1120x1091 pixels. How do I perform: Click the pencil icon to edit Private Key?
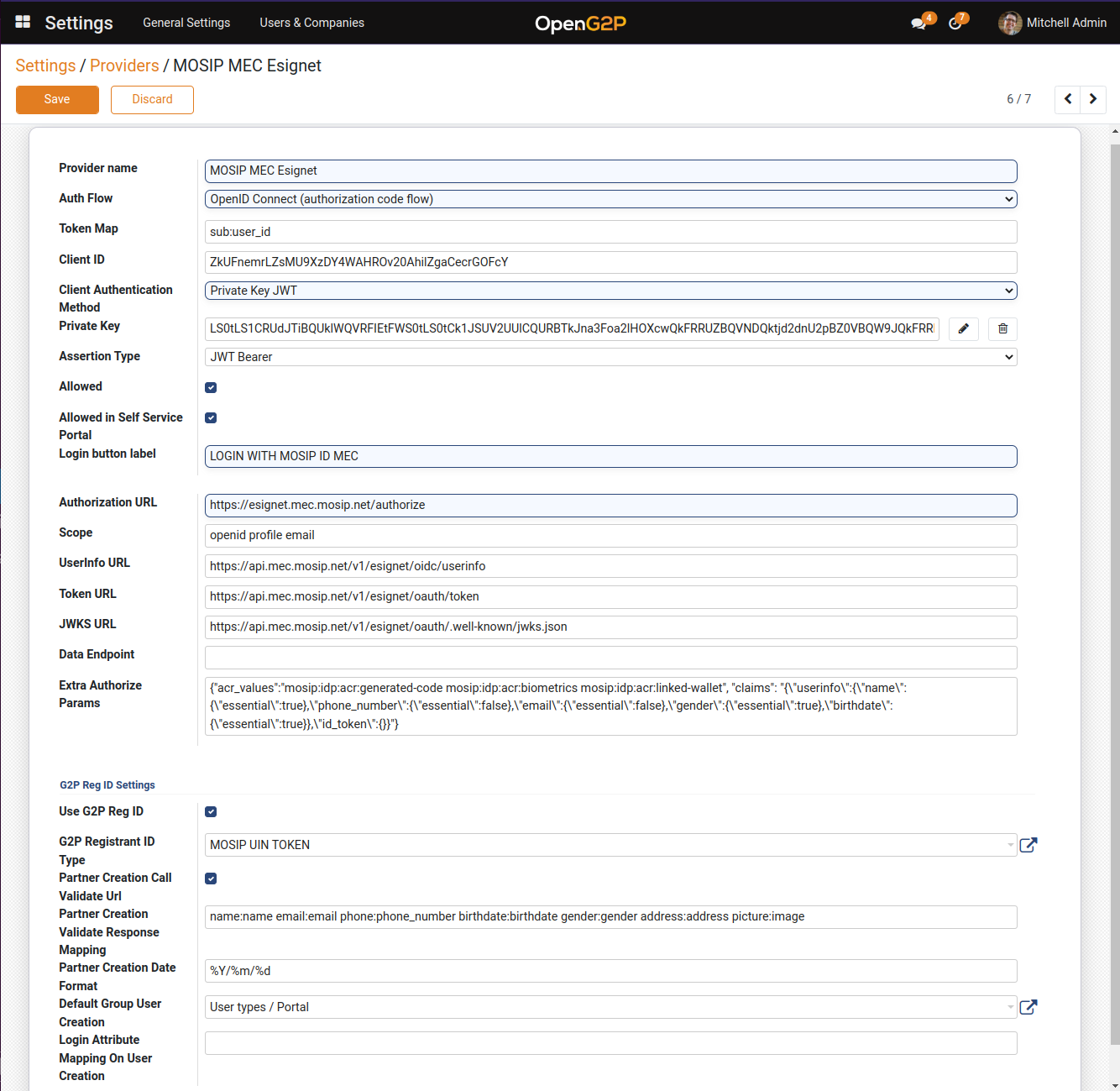click(x=963, y=329)
